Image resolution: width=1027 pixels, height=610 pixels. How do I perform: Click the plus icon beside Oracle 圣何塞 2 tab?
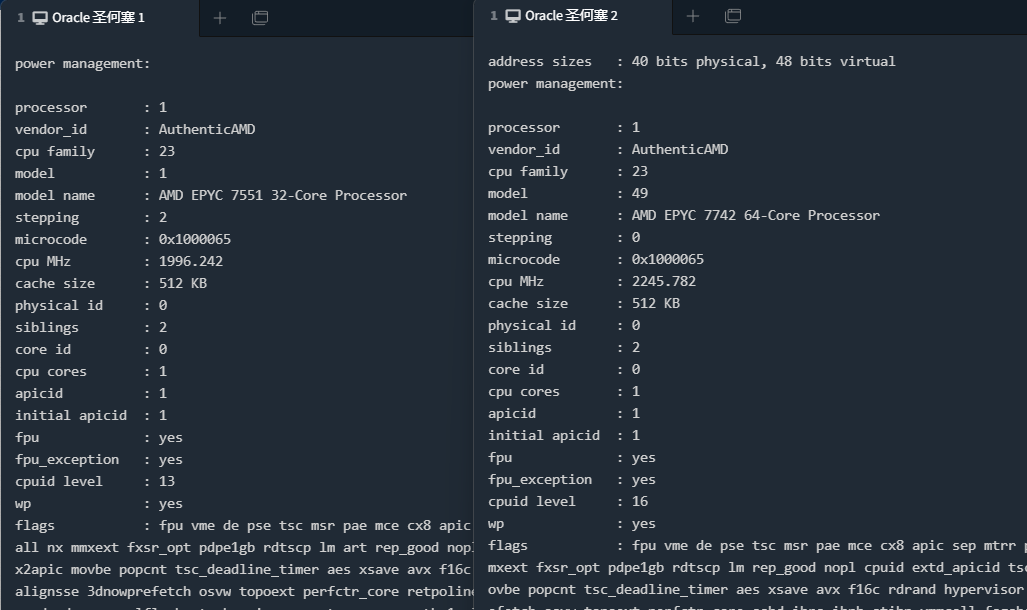coord(692,16)
